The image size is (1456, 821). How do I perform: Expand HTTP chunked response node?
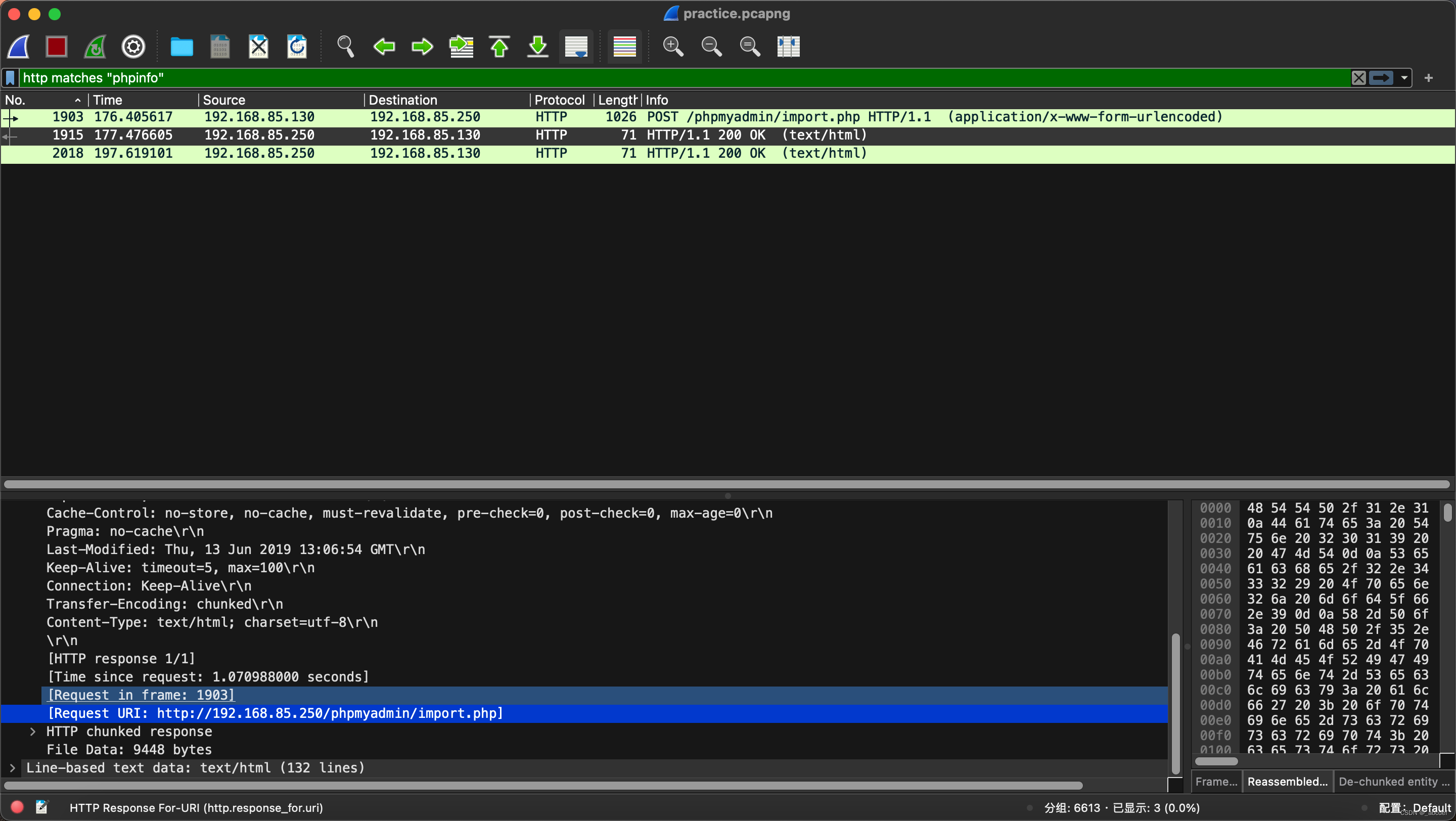[33, 732]
